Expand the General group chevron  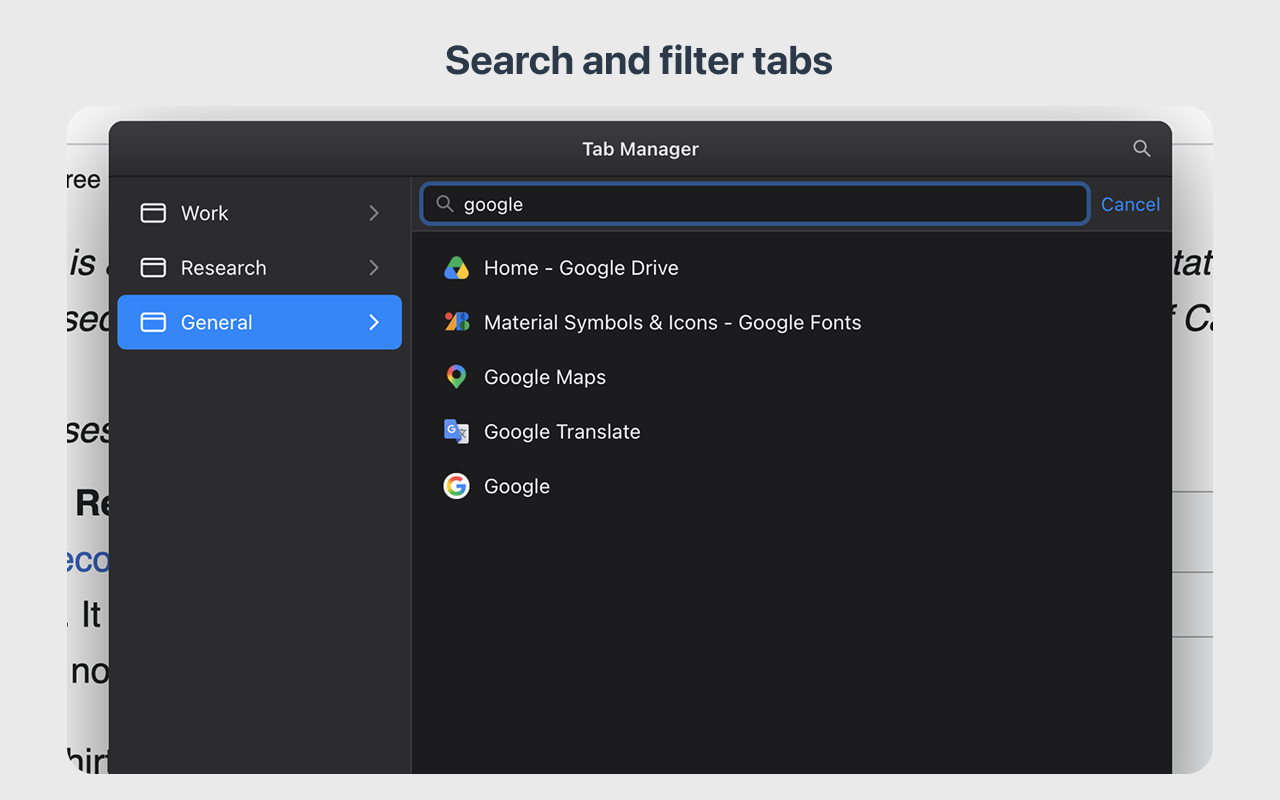[x=374, y=322]
